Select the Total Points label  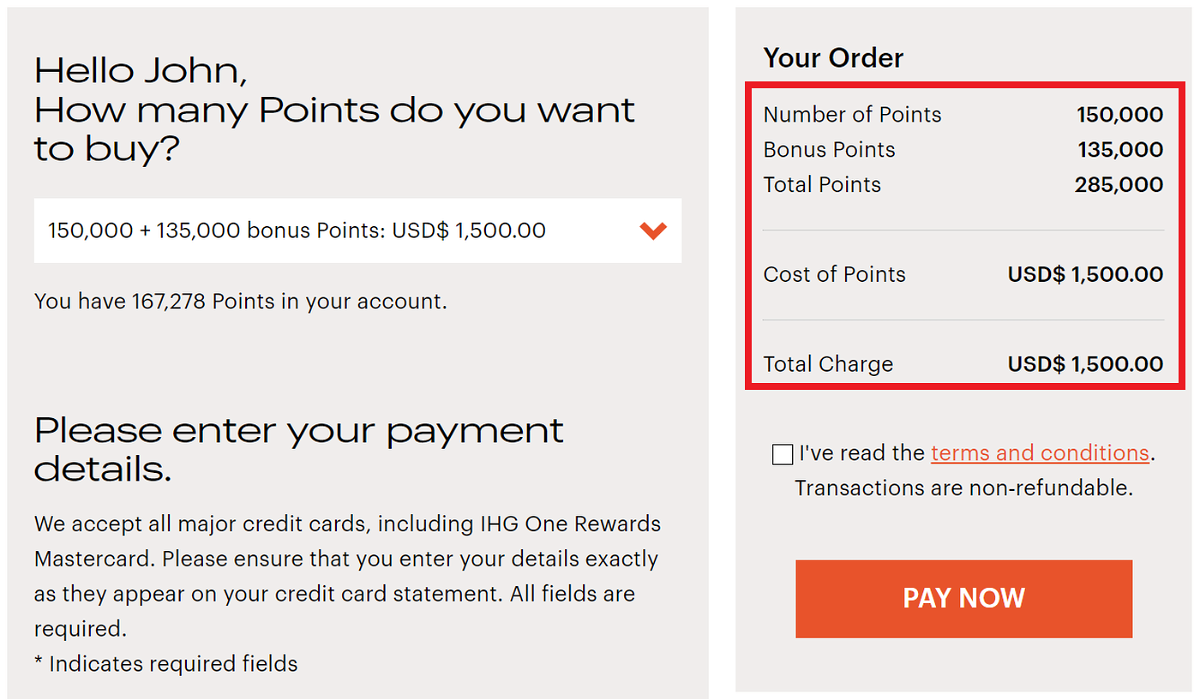[x=822, y=185]
